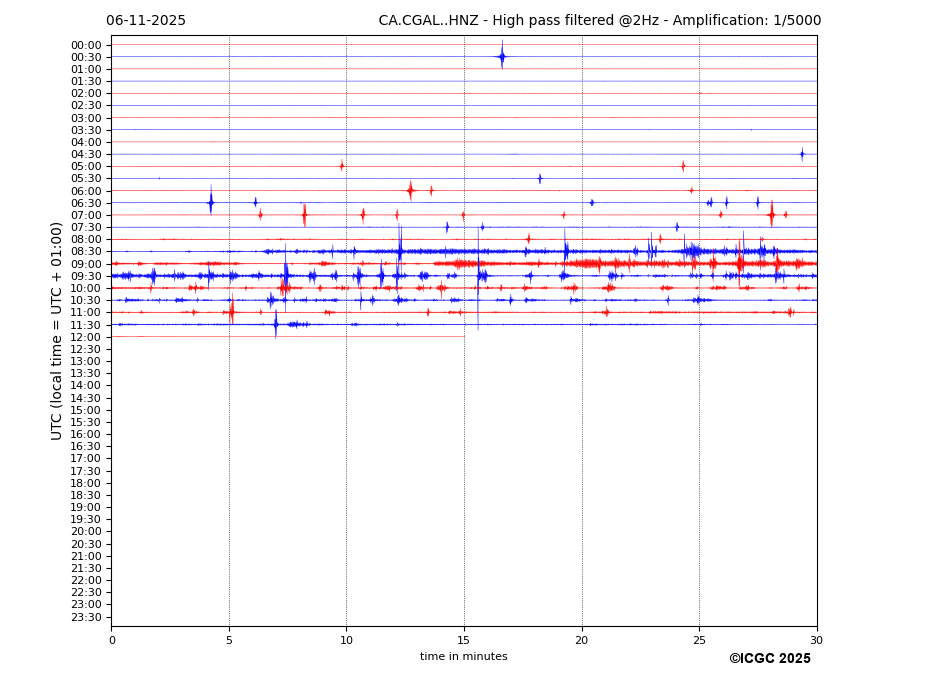Click the blue spike near minute 18 on the 05:30 trace
Image resolution: width=927 pixels, height=696 pixels.
(540, 179)
